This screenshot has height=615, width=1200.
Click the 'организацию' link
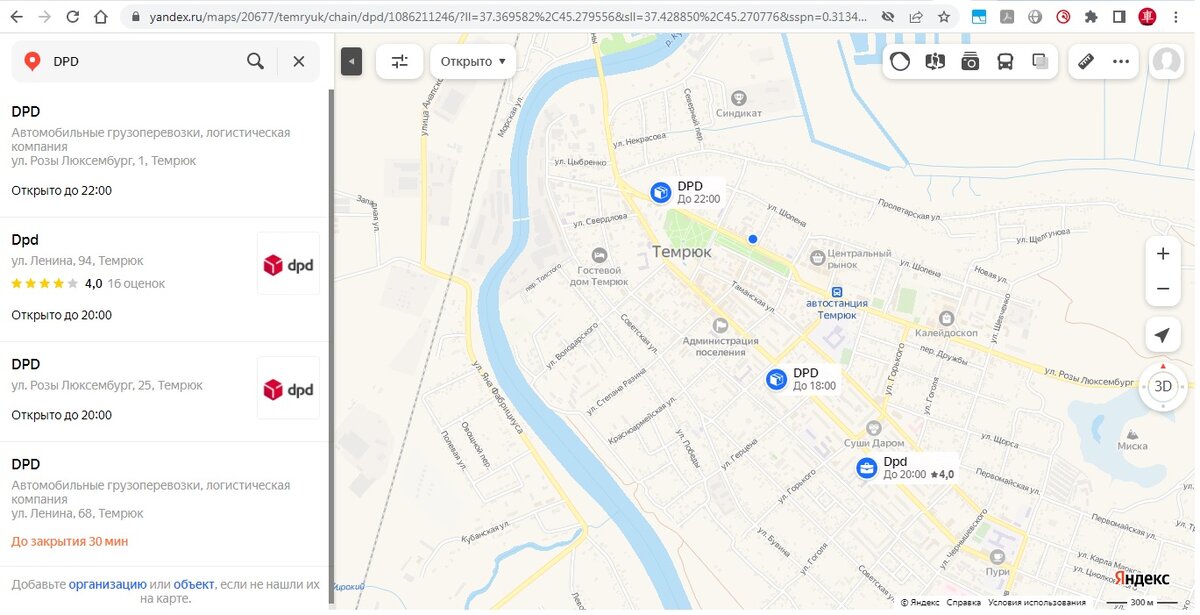click(108, 584)
